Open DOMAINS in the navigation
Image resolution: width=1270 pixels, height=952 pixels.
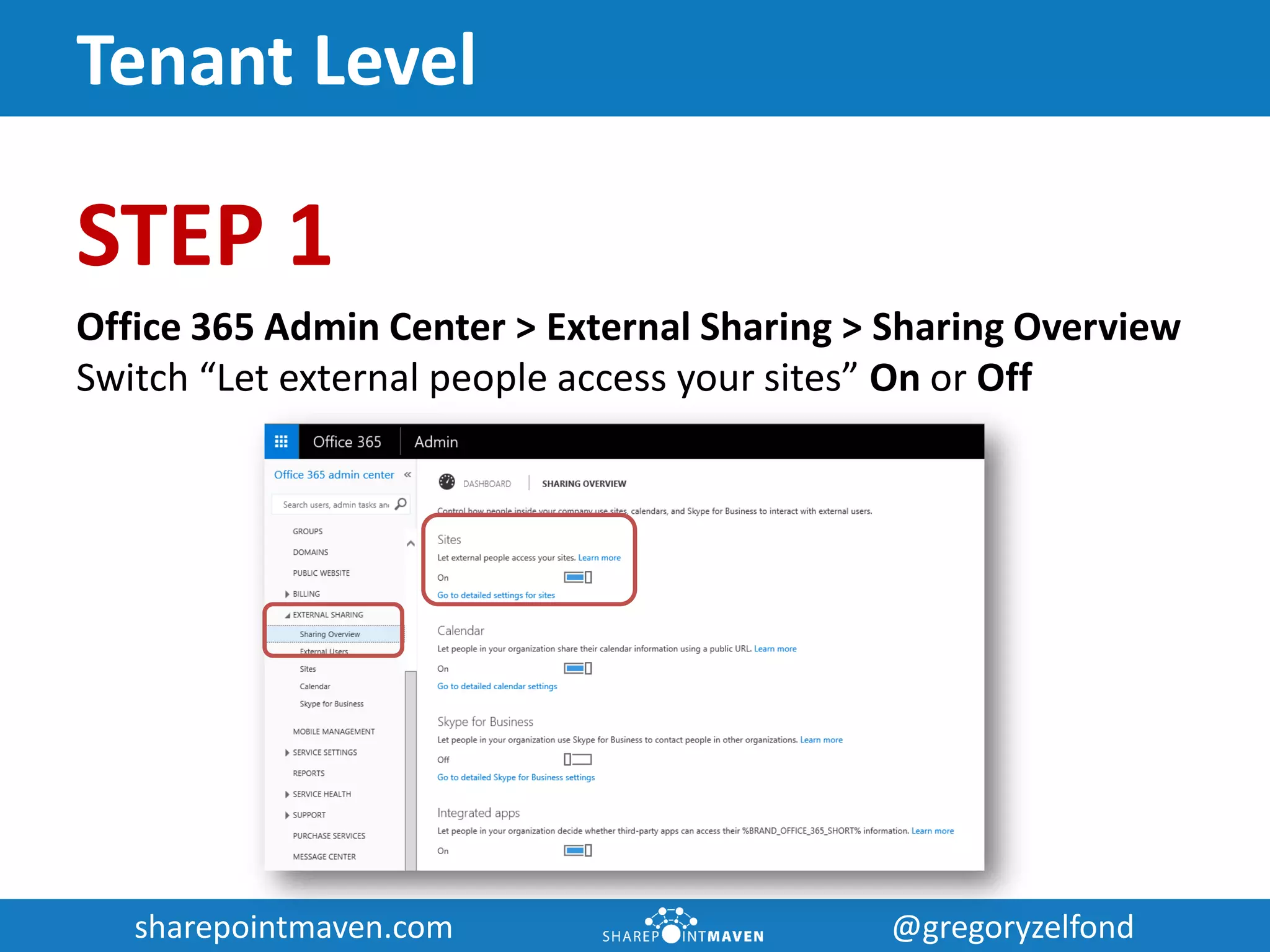point(311,552)
